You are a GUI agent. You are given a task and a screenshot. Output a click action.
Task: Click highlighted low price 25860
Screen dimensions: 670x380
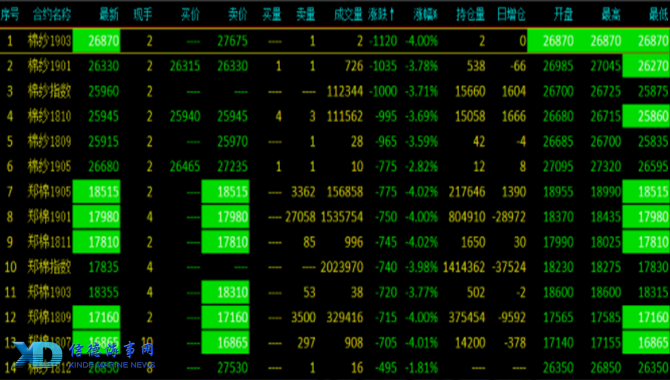[646, 116]
